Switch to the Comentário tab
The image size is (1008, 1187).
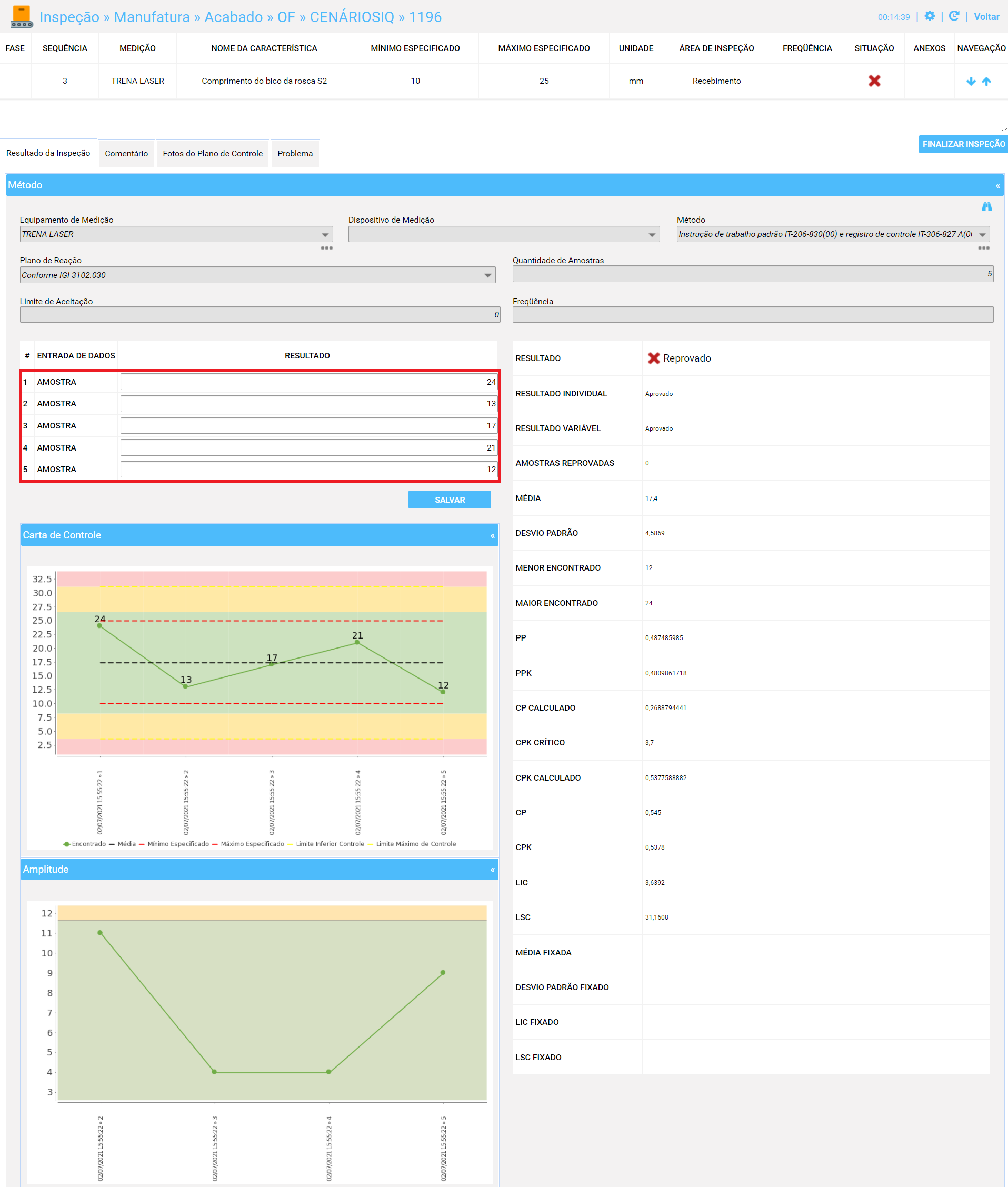click(x=126, y=153)
